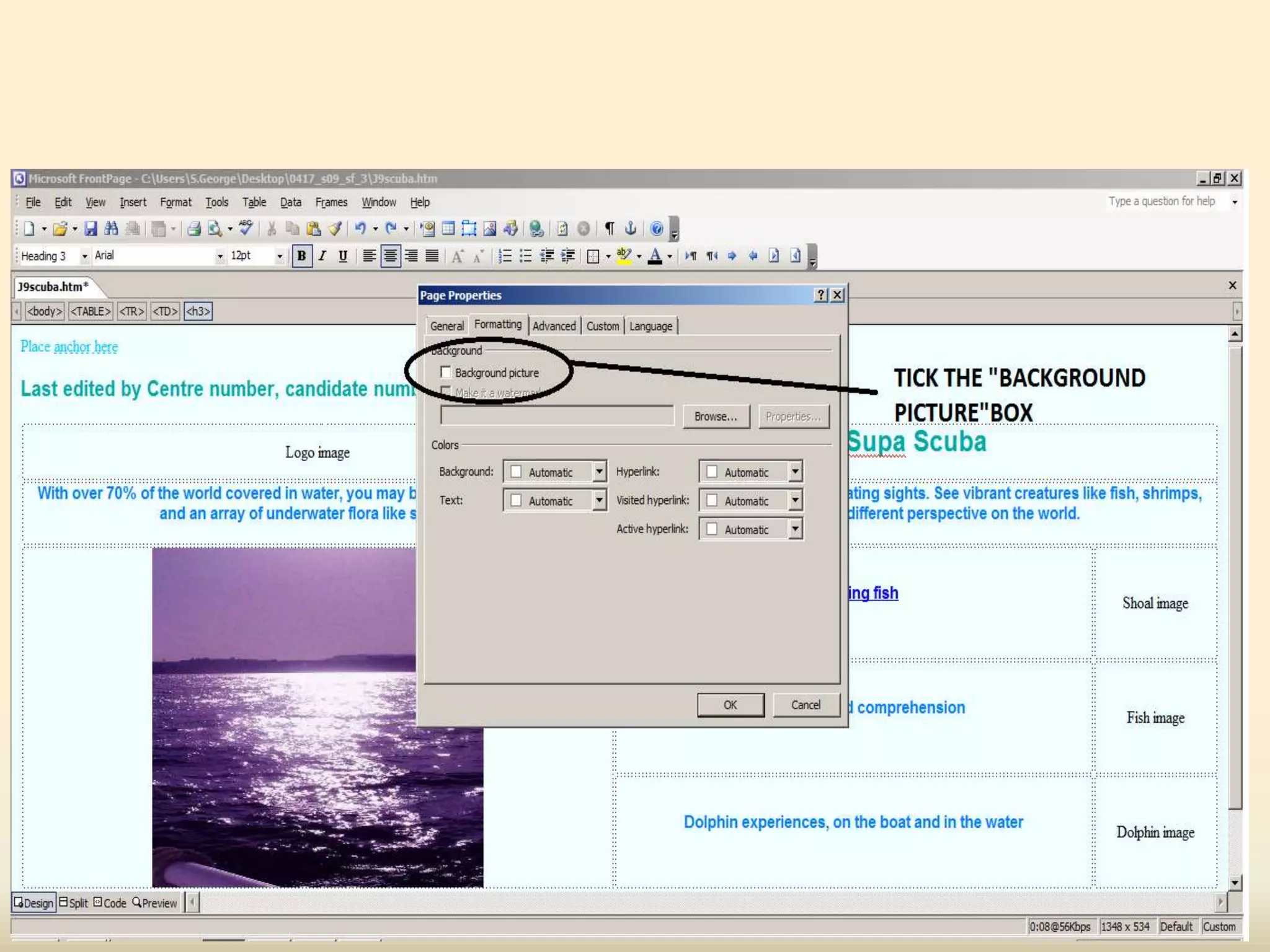Click the Text color Automatic swatch
Viewport: 1270px width, 952px height.
(516, 501)
